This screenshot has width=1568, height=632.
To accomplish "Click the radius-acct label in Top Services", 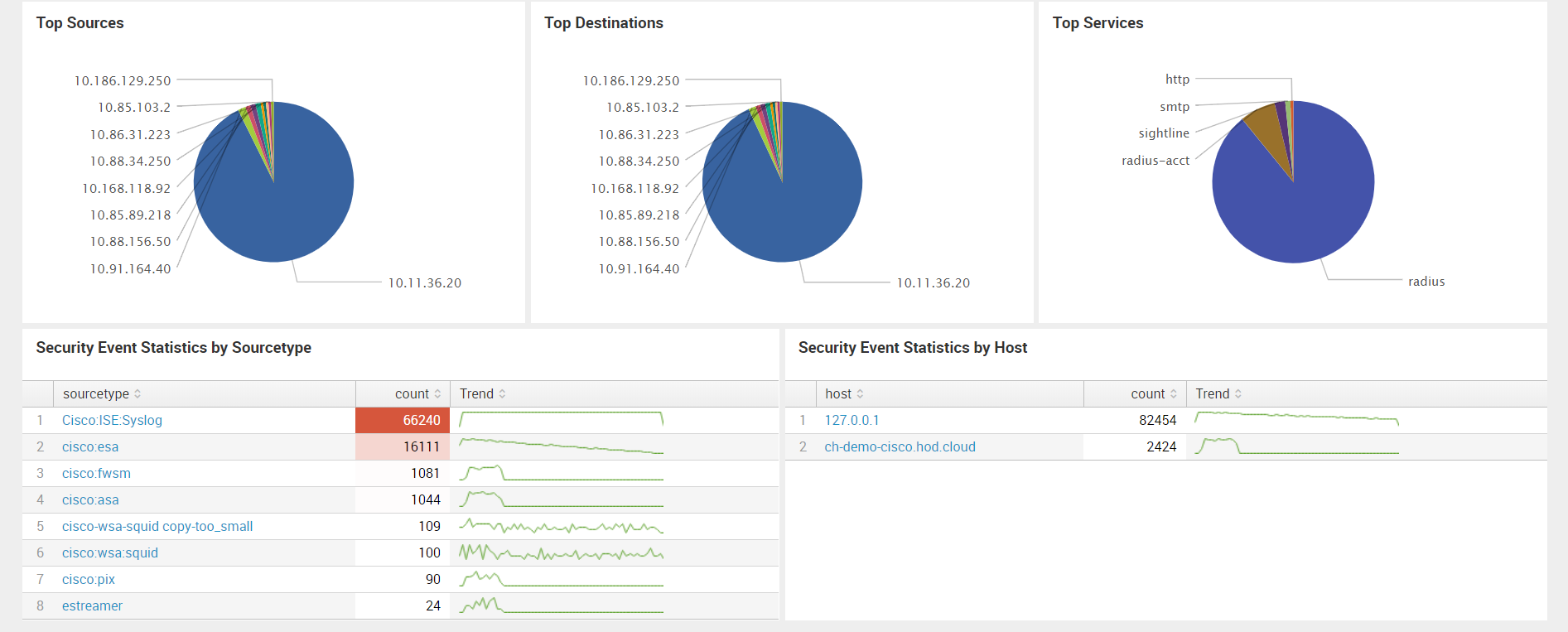I will pos(1155,161).
